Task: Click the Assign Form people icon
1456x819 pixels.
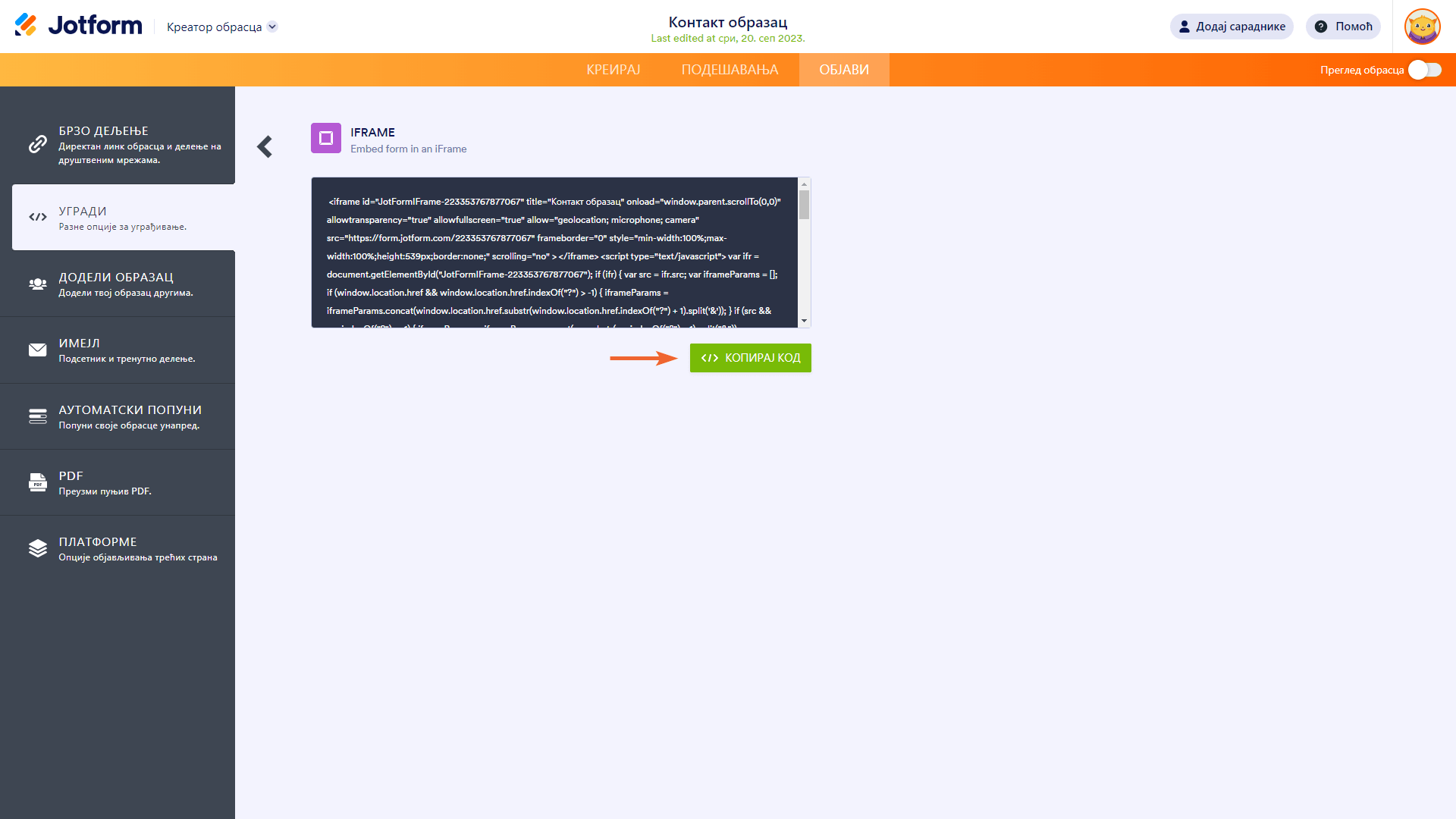Action: pos(37,284)
